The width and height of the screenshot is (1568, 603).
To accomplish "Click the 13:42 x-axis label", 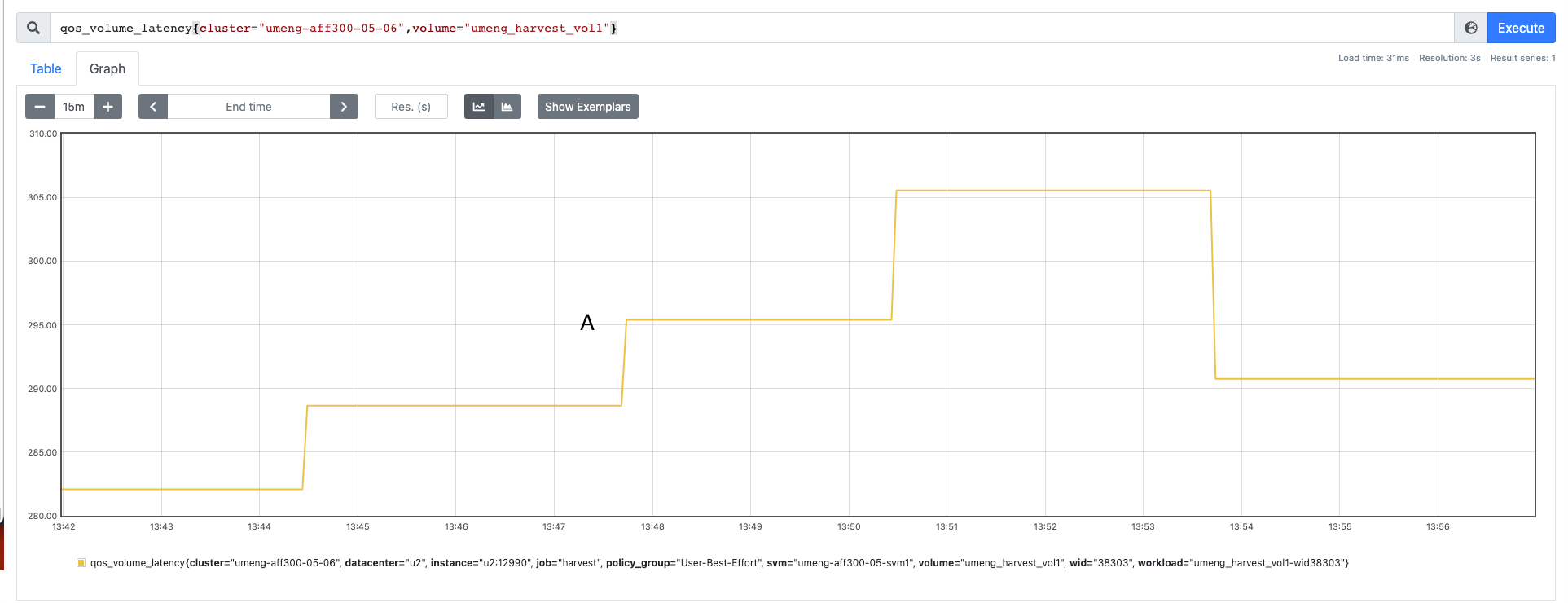I will (x=64, y=526).
